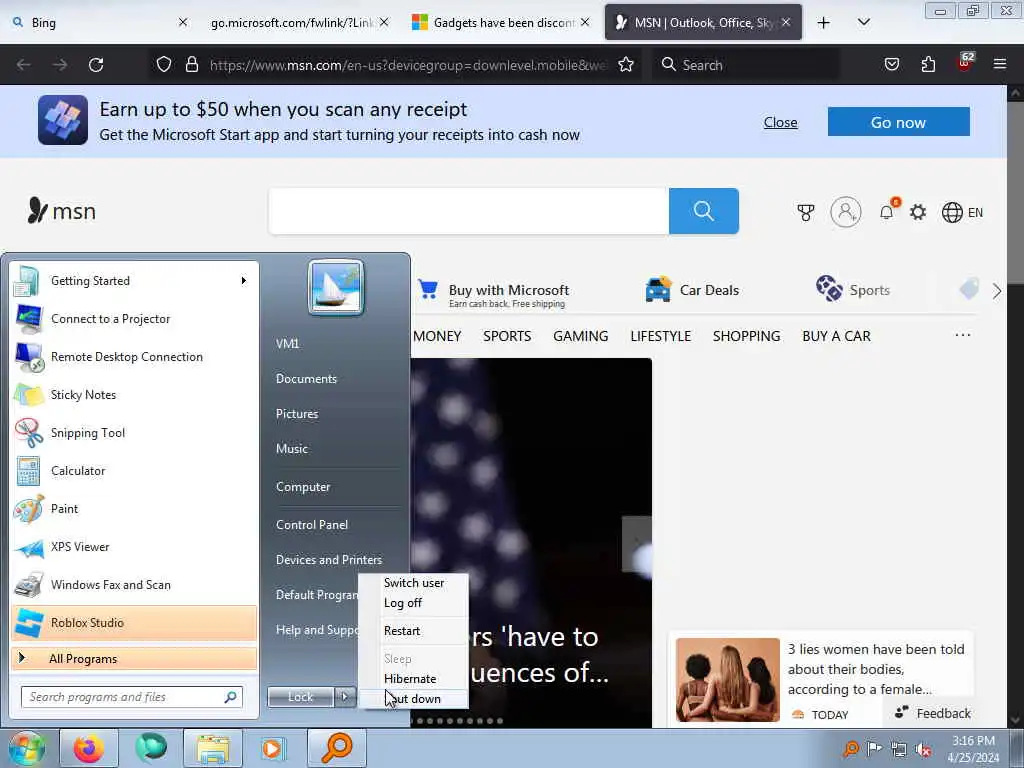
Task: Click the tracking protection shield icon
Action: (164, 65)
